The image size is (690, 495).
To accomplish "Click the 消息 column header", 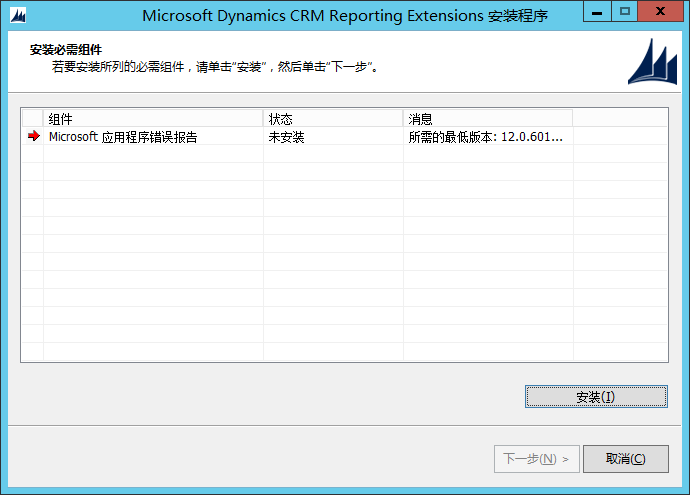I will tap(488, 118).
